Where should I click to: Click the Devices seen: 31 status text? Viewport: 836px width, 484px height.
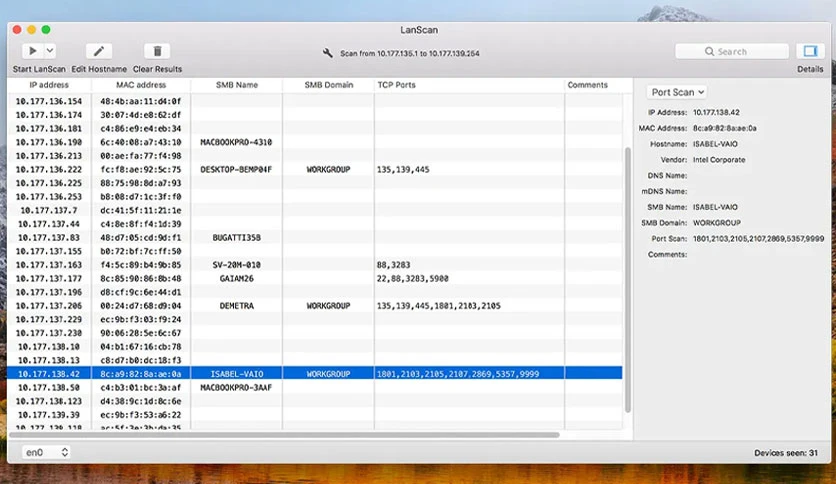pos(785,453)
